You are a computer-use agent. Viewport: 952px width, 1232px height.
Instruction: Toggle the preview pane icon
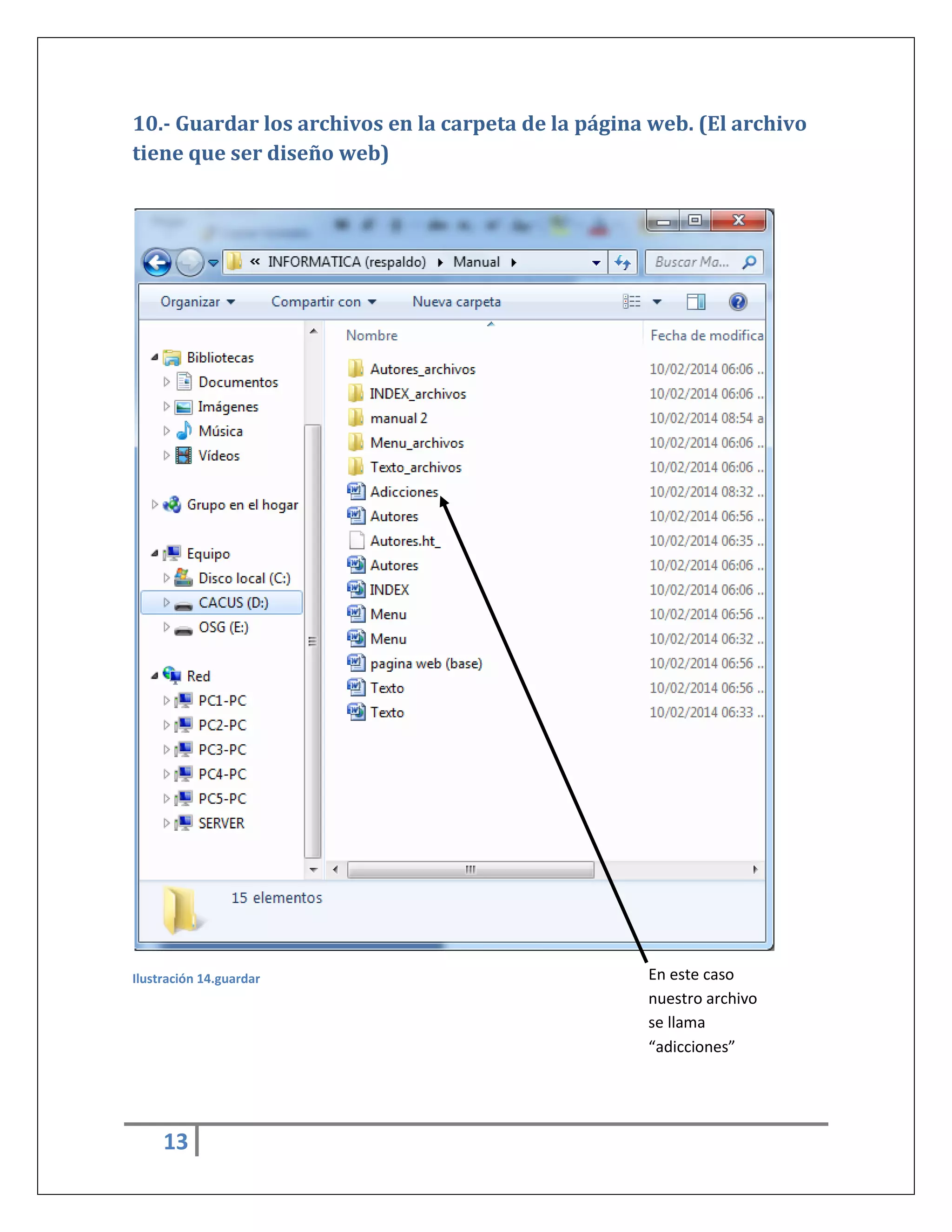click(696, 302)
